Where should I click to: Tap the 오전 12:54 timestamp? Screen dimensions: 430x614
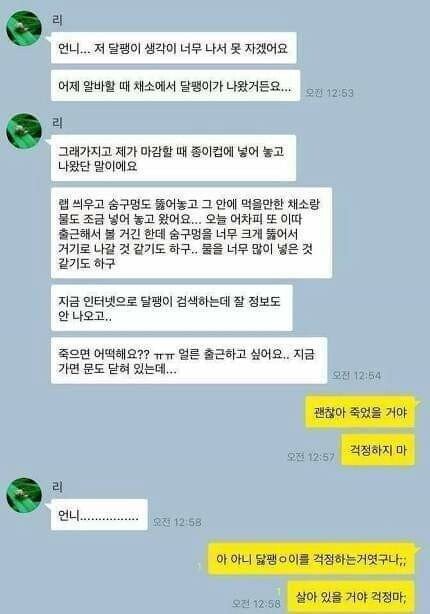click(356, 376)
